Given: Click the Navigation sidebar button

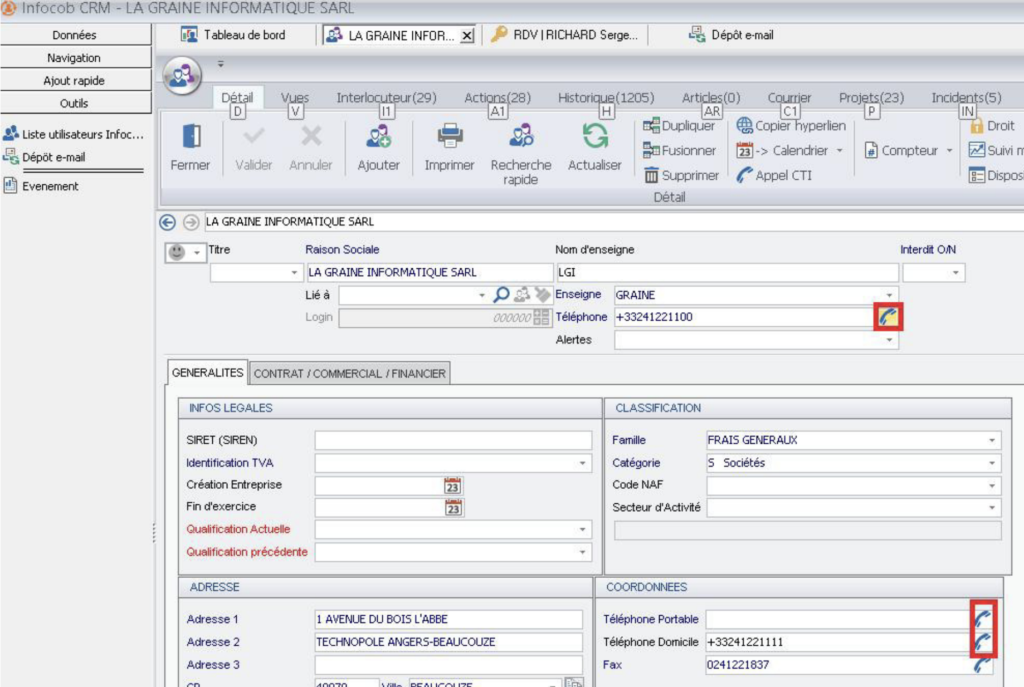Looking at the screenshot, I should (74, 58).
